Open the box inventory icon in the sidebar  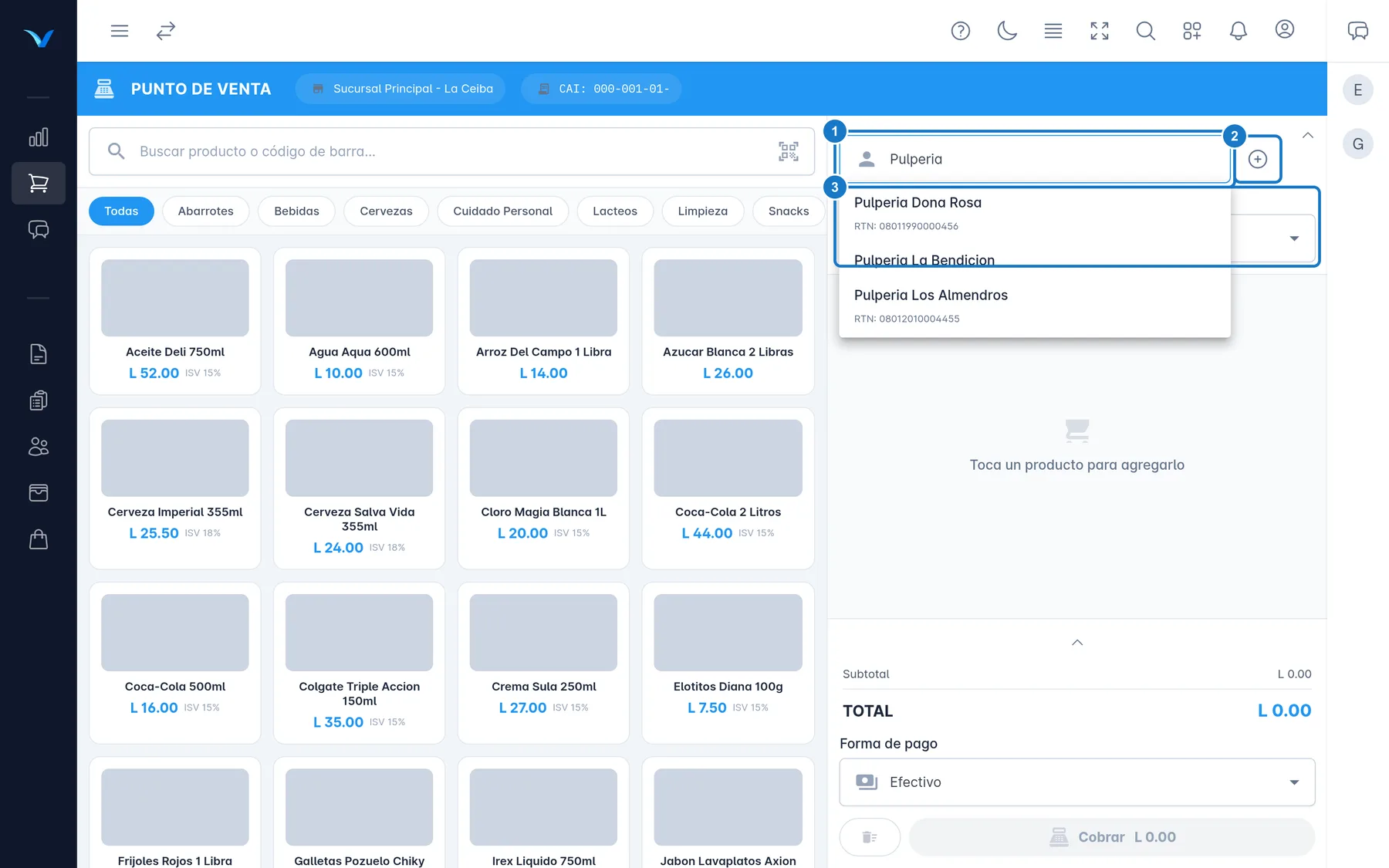pos(39,493)
